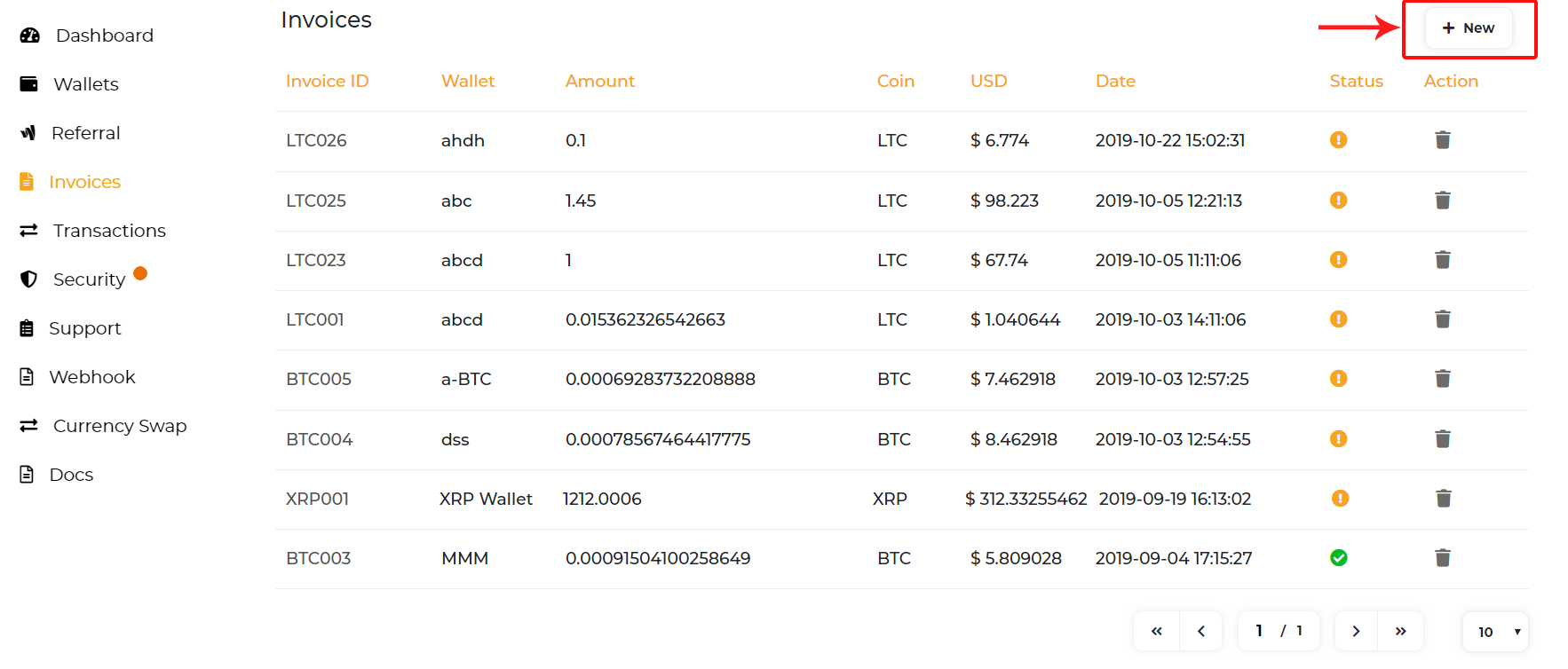Click trash icon for invoice LTC001
1568x669 pixels.
1443,319
